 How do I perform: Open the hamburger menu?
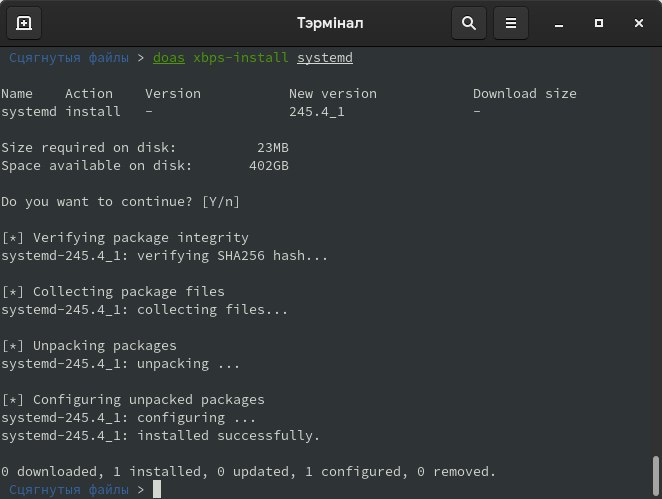[511, 23]
